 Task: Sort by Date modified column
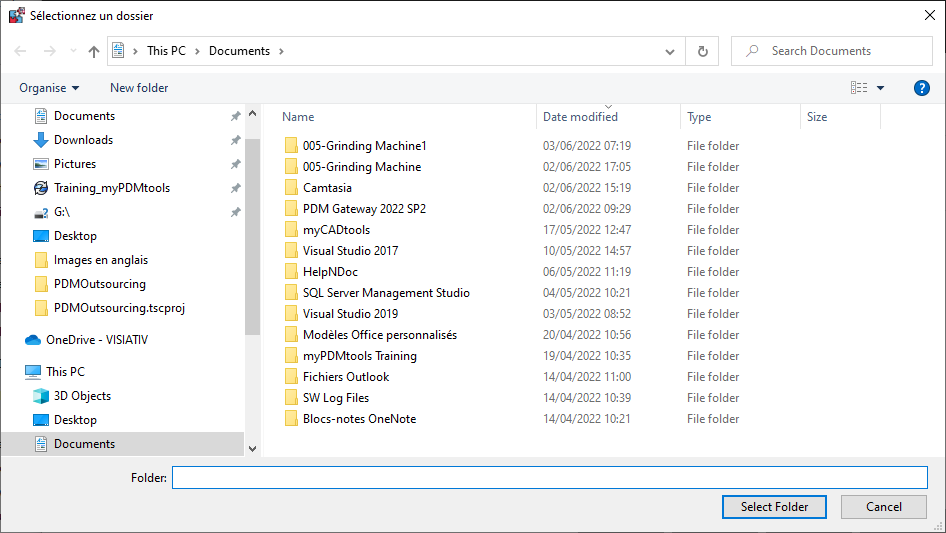click(x=580, y=117)
